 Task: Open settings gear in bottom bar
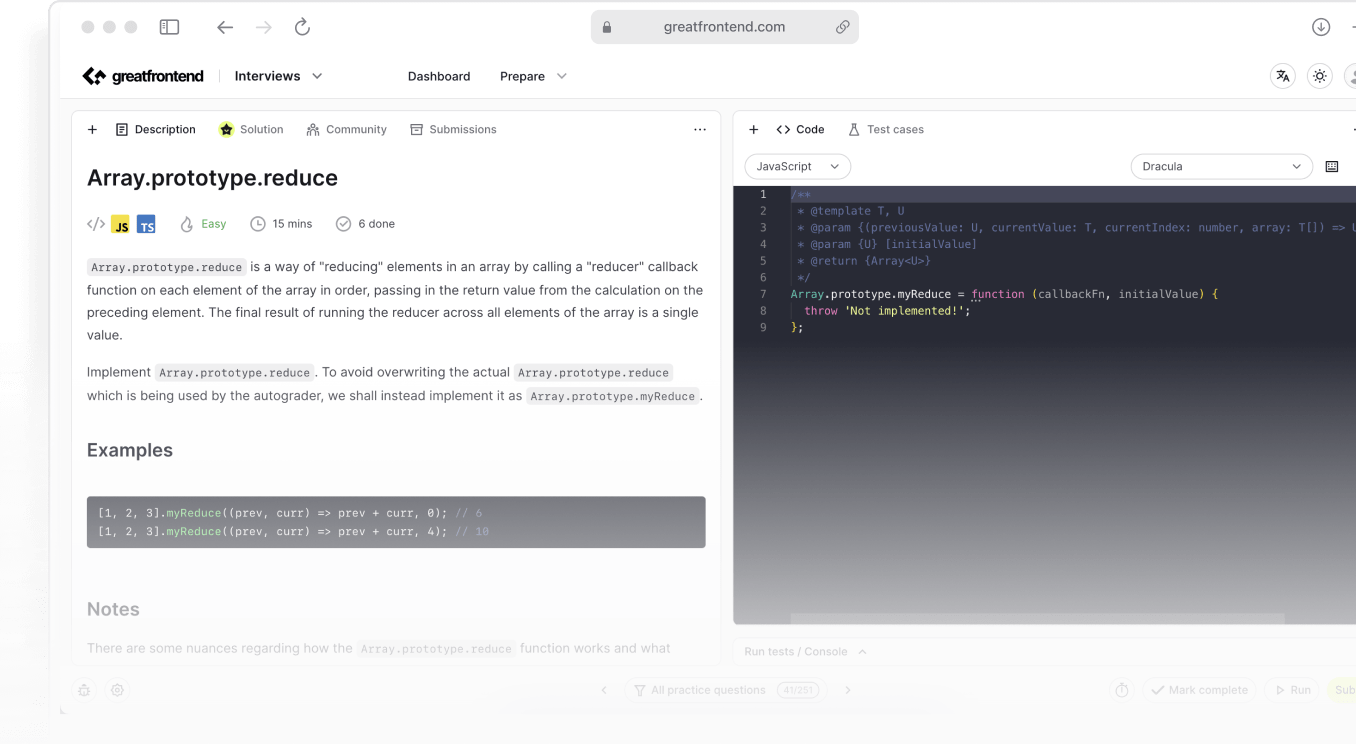[x=117, y=690]
